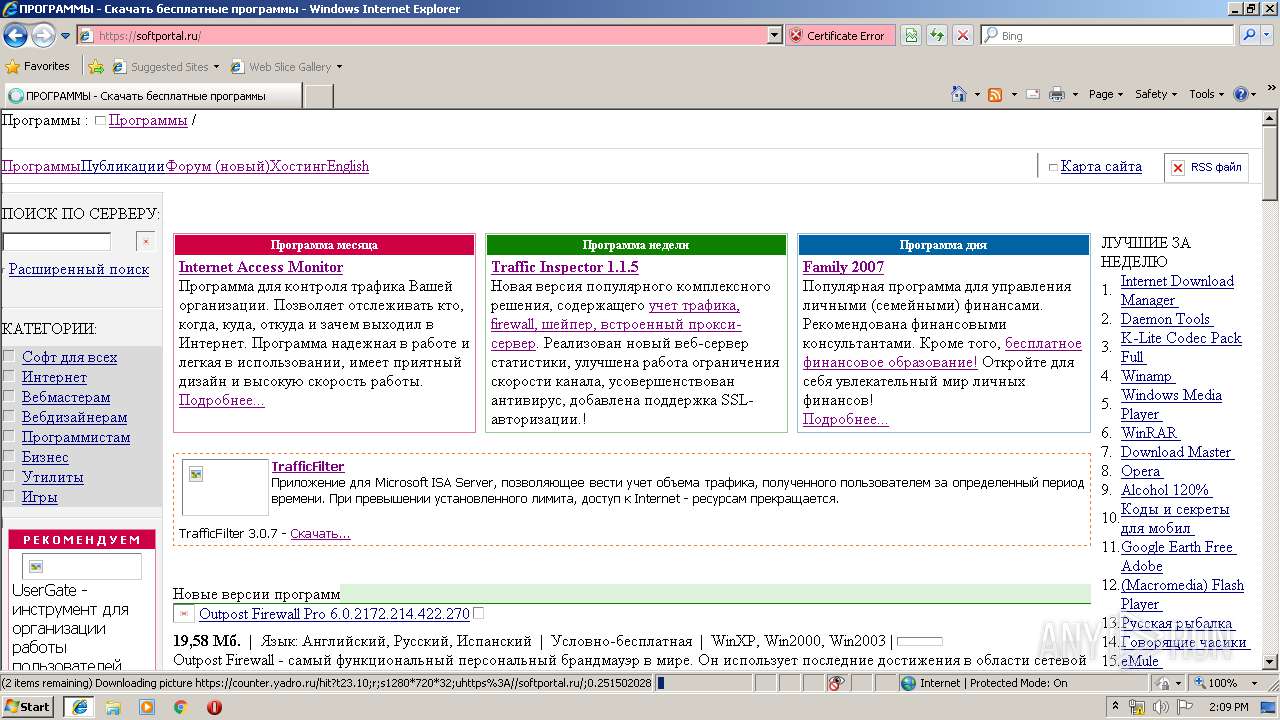Open the Tools menu
The width and height of the screenshot is (1280, 720).
(1207, 94)
